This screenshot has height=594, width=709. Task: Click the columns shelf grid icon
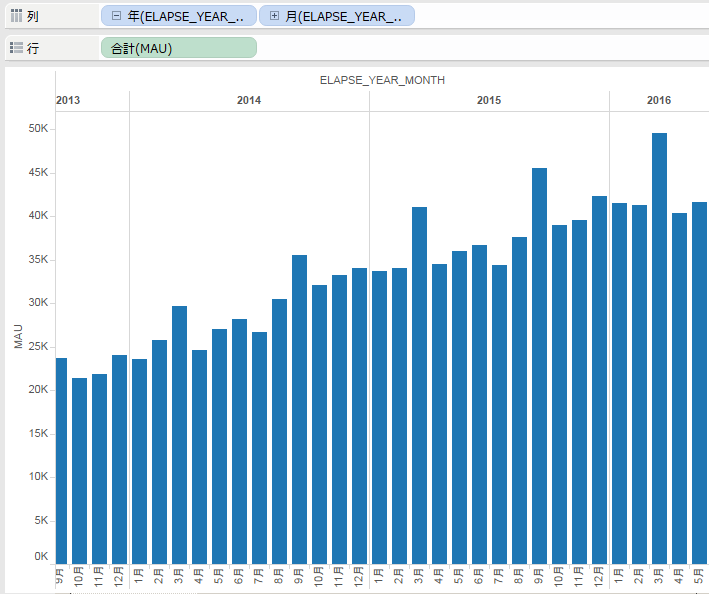(x=16, y=16)
